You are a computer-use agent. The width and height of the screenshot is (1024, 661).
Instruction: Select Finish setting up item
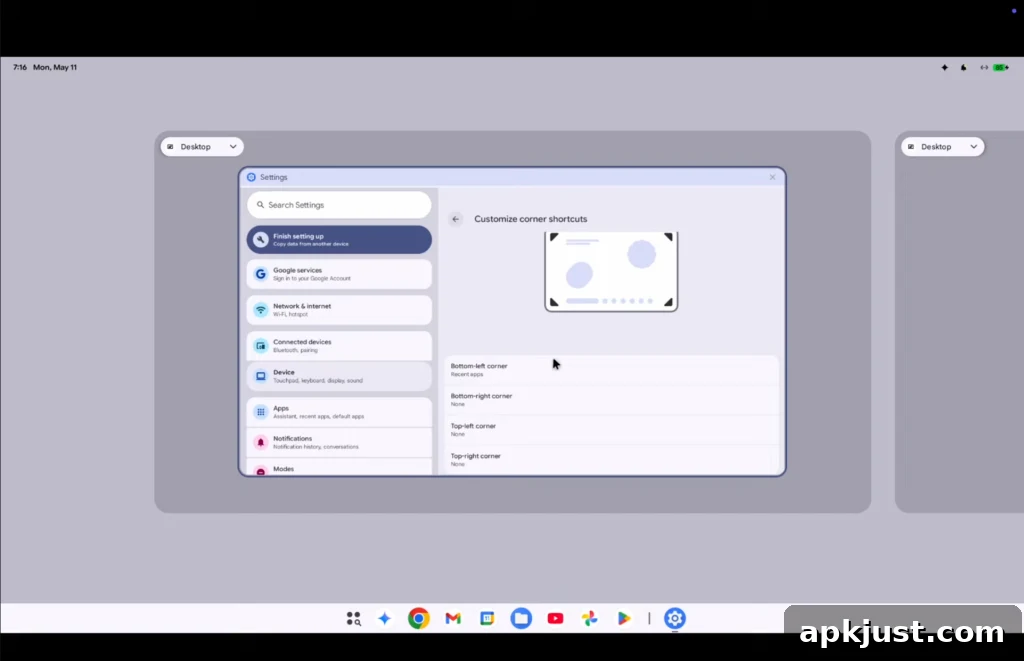click(339, 240)
